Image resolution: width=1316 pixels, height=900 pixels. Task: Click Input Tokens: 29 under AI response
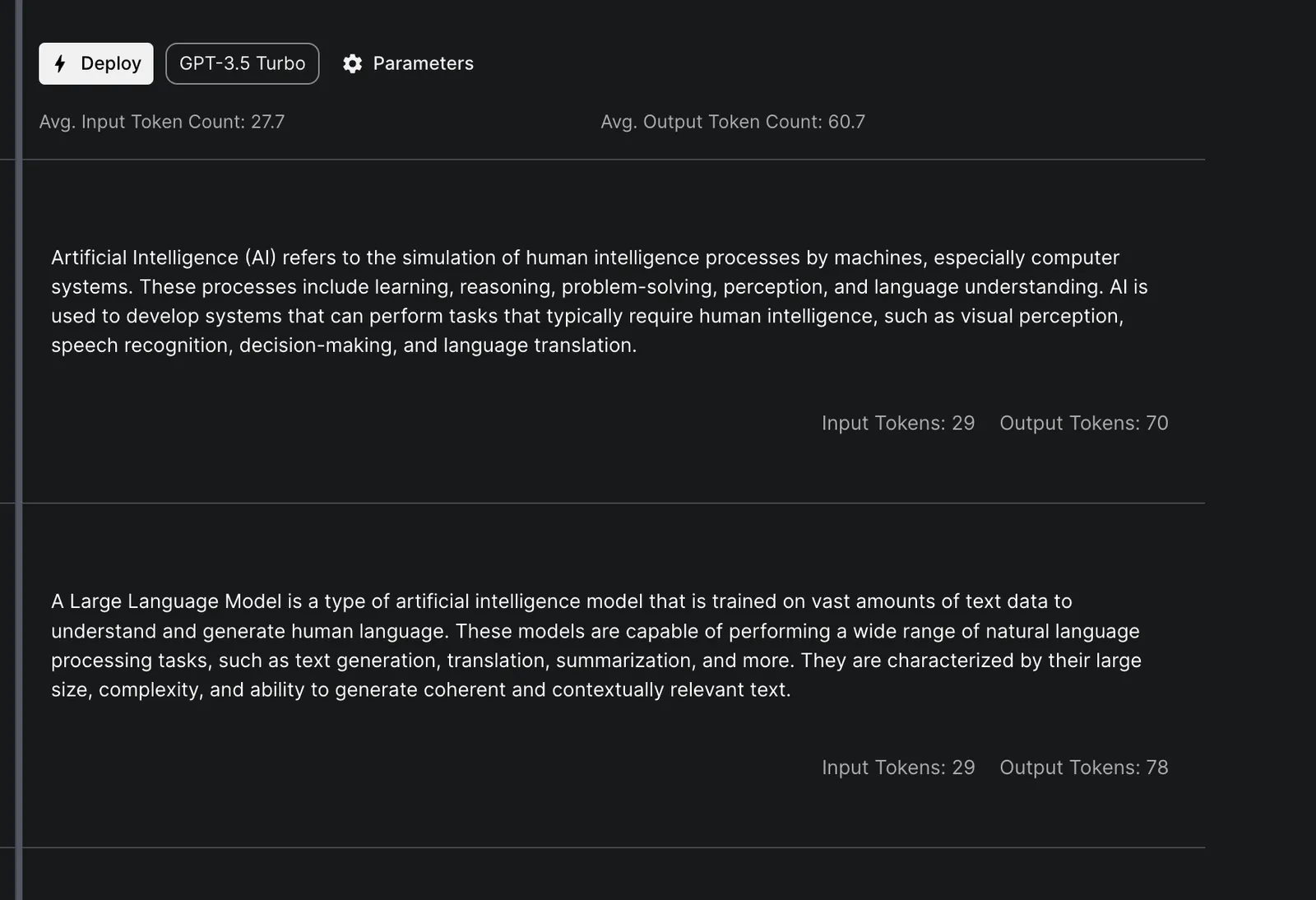coord(898,423)
